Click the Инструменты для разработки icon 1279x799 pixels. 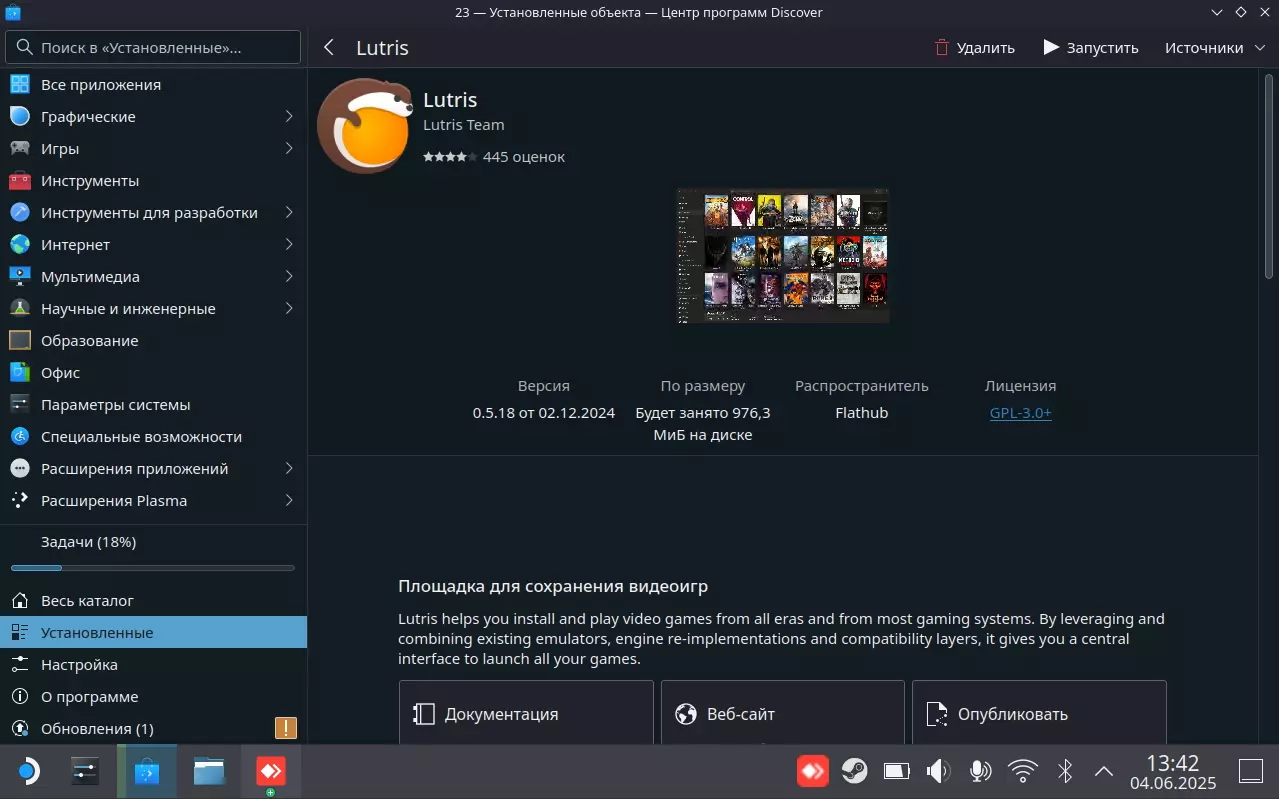pyautogui.click(x=20, y=213)
